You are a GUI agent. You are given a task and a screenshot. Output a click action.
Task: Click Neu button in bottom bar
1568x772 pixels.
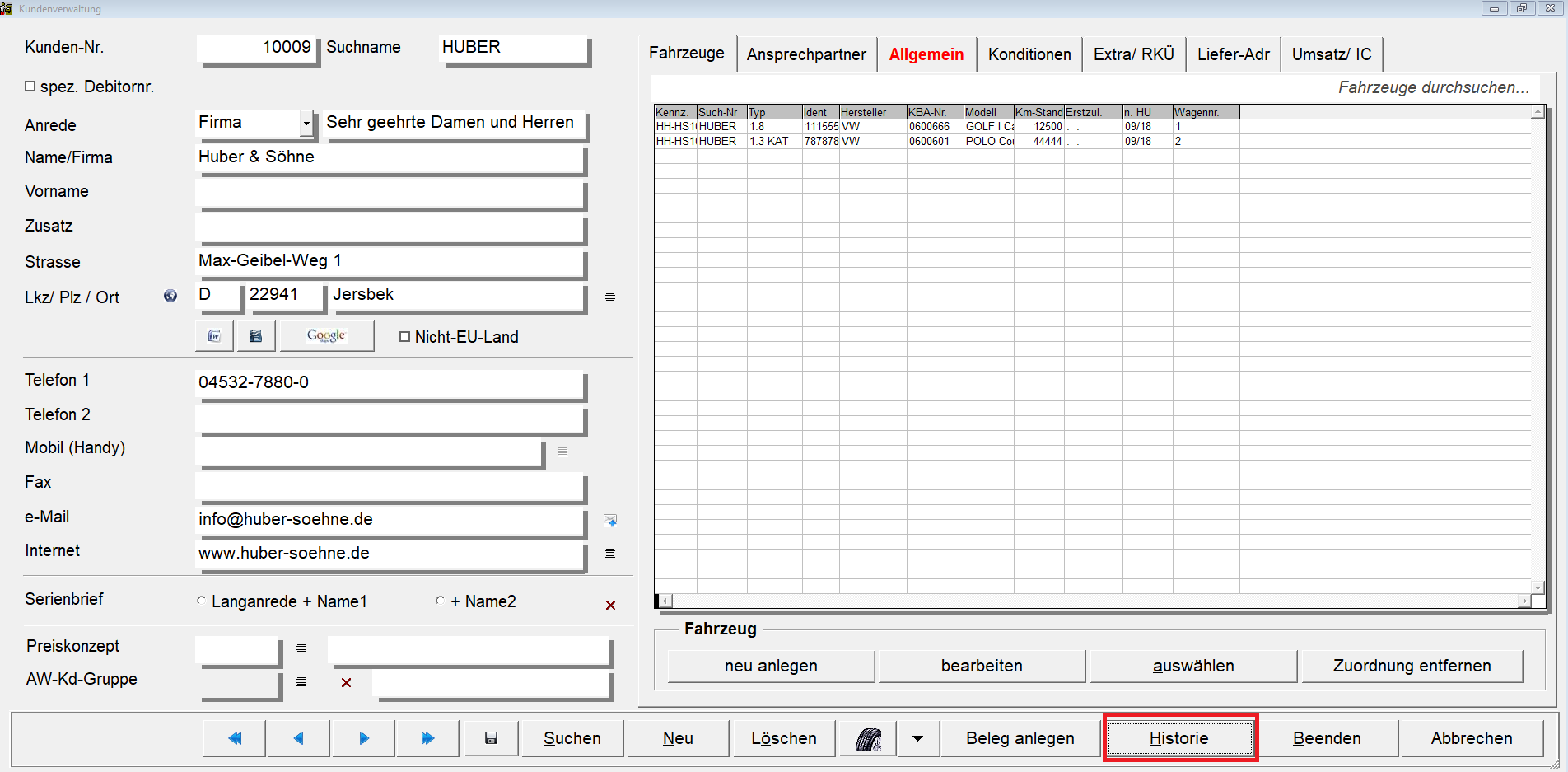point(678,738)
